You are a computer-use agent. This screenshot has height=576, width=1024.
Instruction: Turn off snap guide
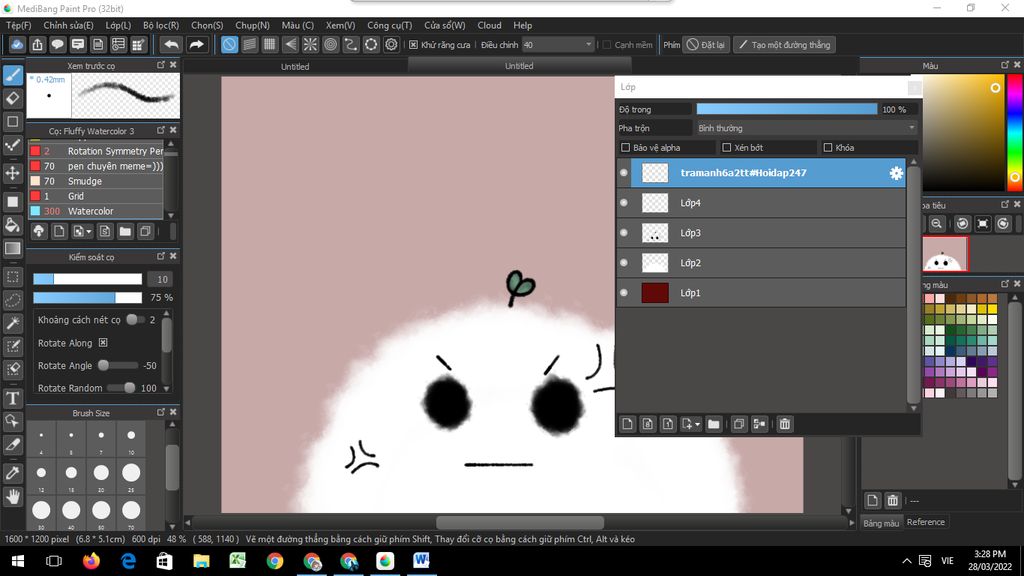(229, 44)
